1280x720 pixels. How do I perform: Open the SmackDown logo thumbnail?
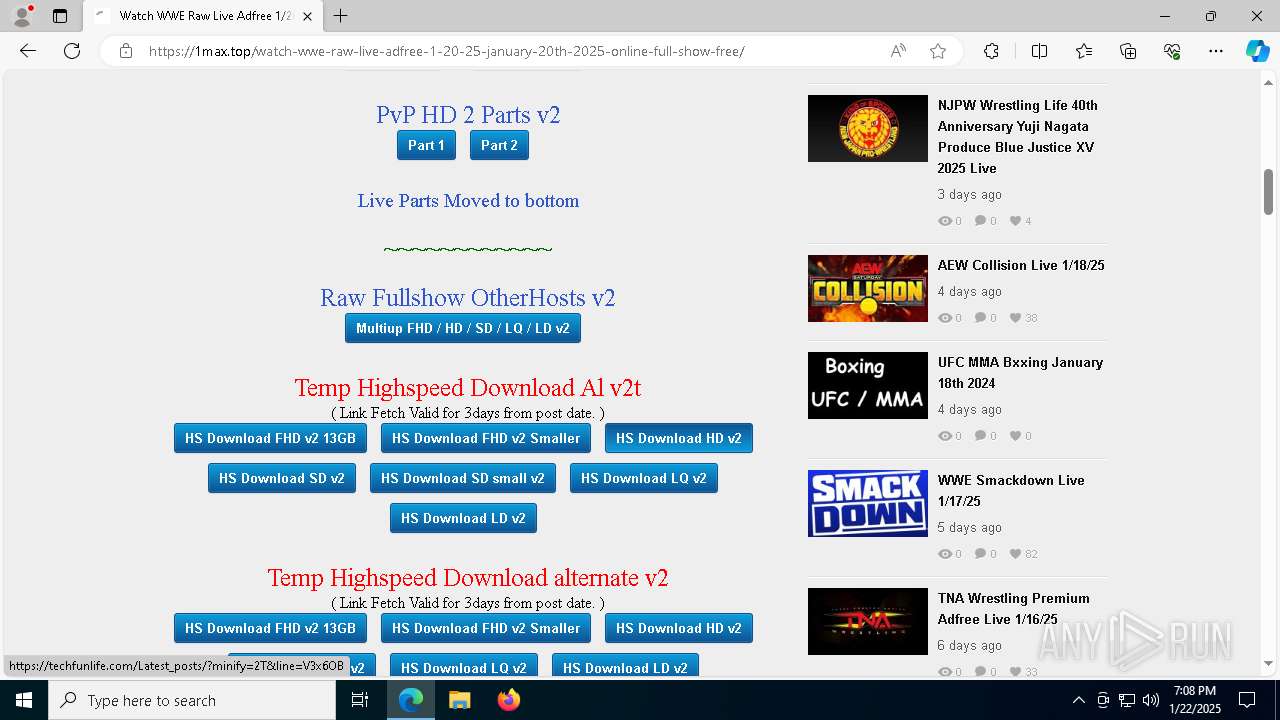[x=868, y=503]
